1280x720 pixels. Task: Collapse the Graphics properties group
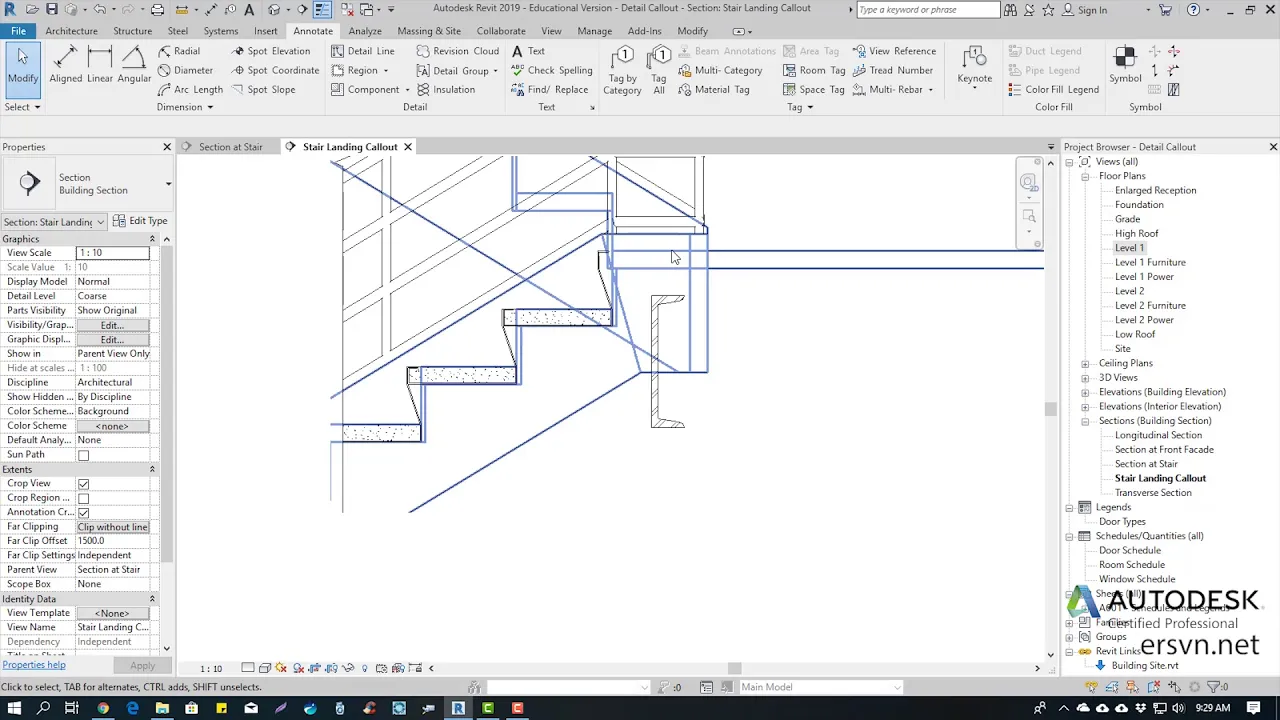tap(152, 239)
